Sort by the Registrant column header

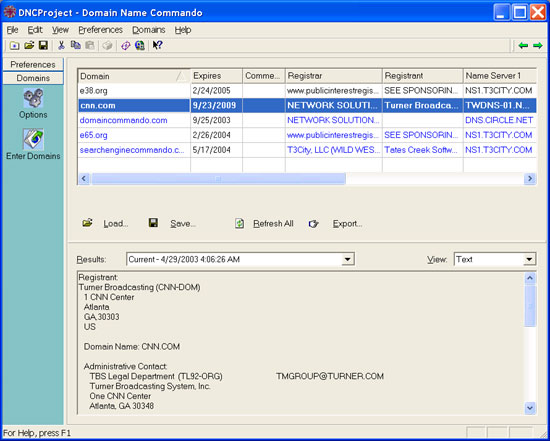pos(422,76)
